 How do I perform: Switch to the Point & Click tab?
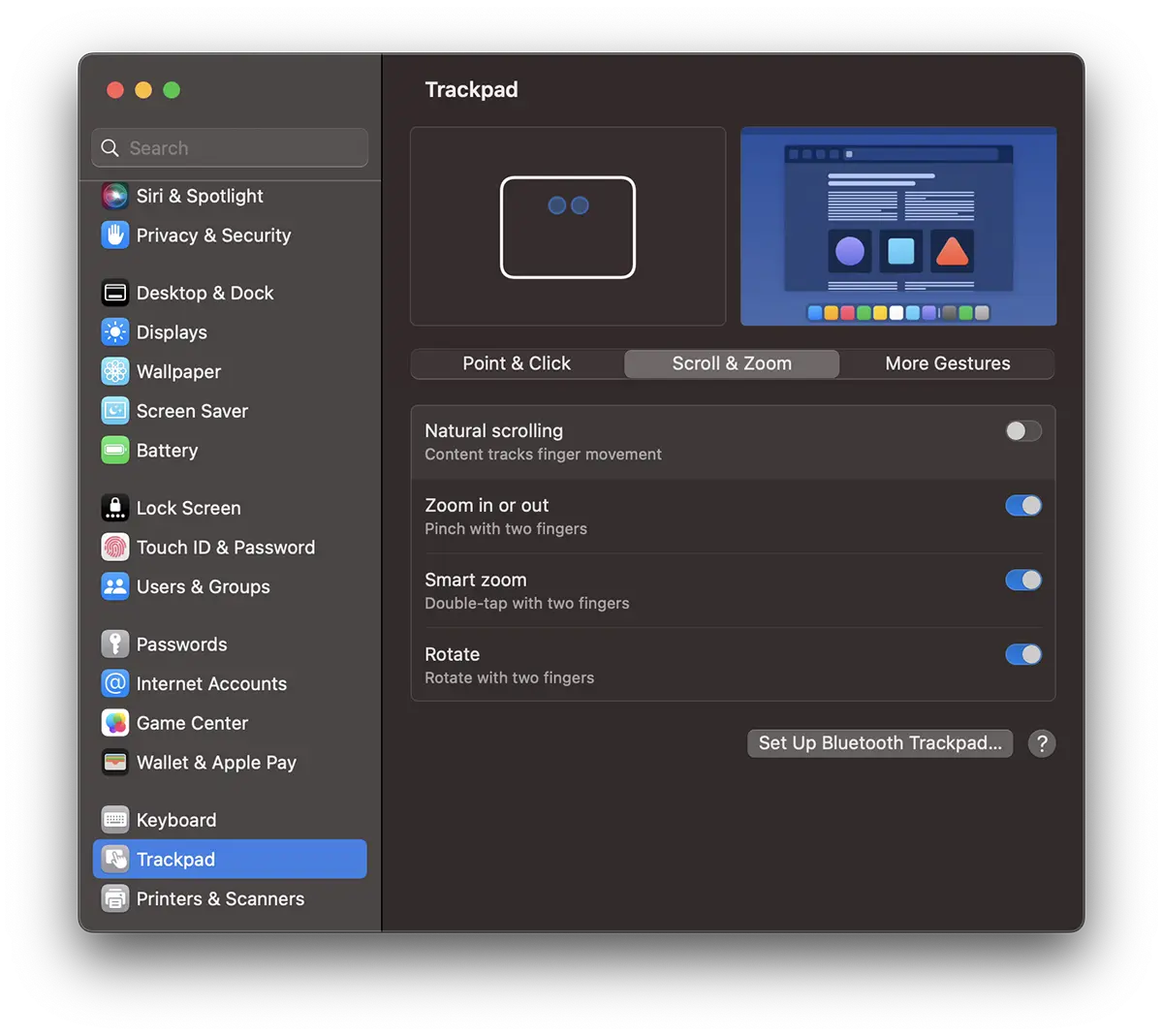click(517, 363)
